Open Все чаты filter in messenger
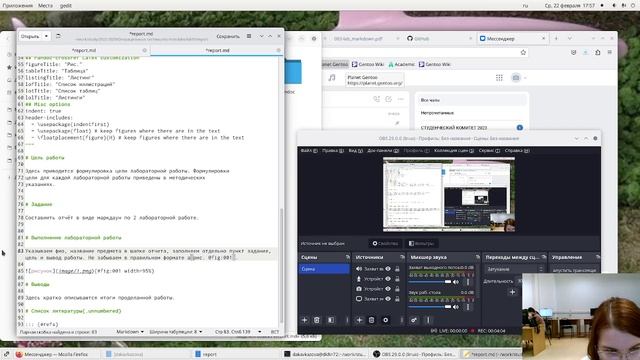640x360 pixels. (x=471, y=100)
